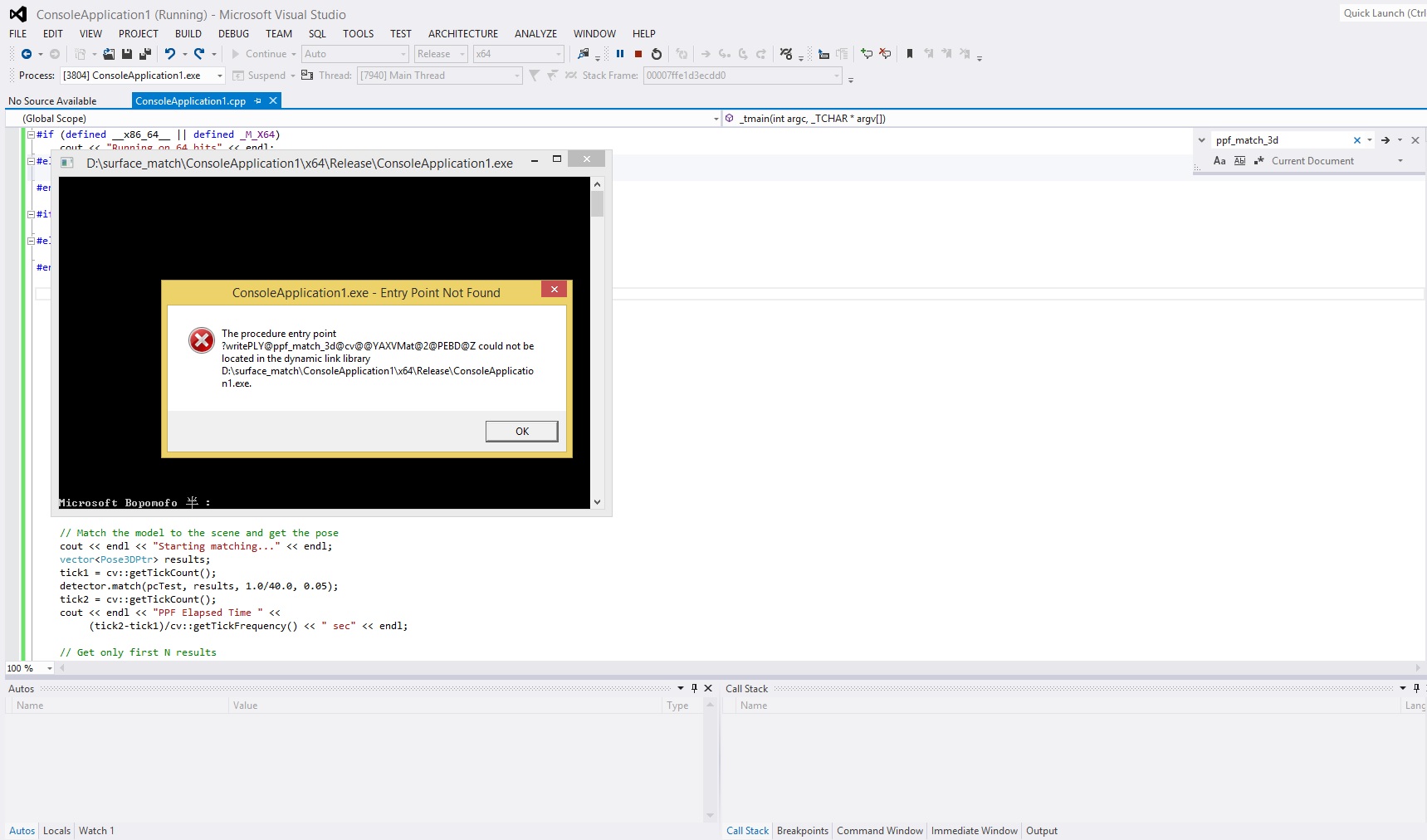Open the Thread Main Thread dropdown

[x=440, y=76]
